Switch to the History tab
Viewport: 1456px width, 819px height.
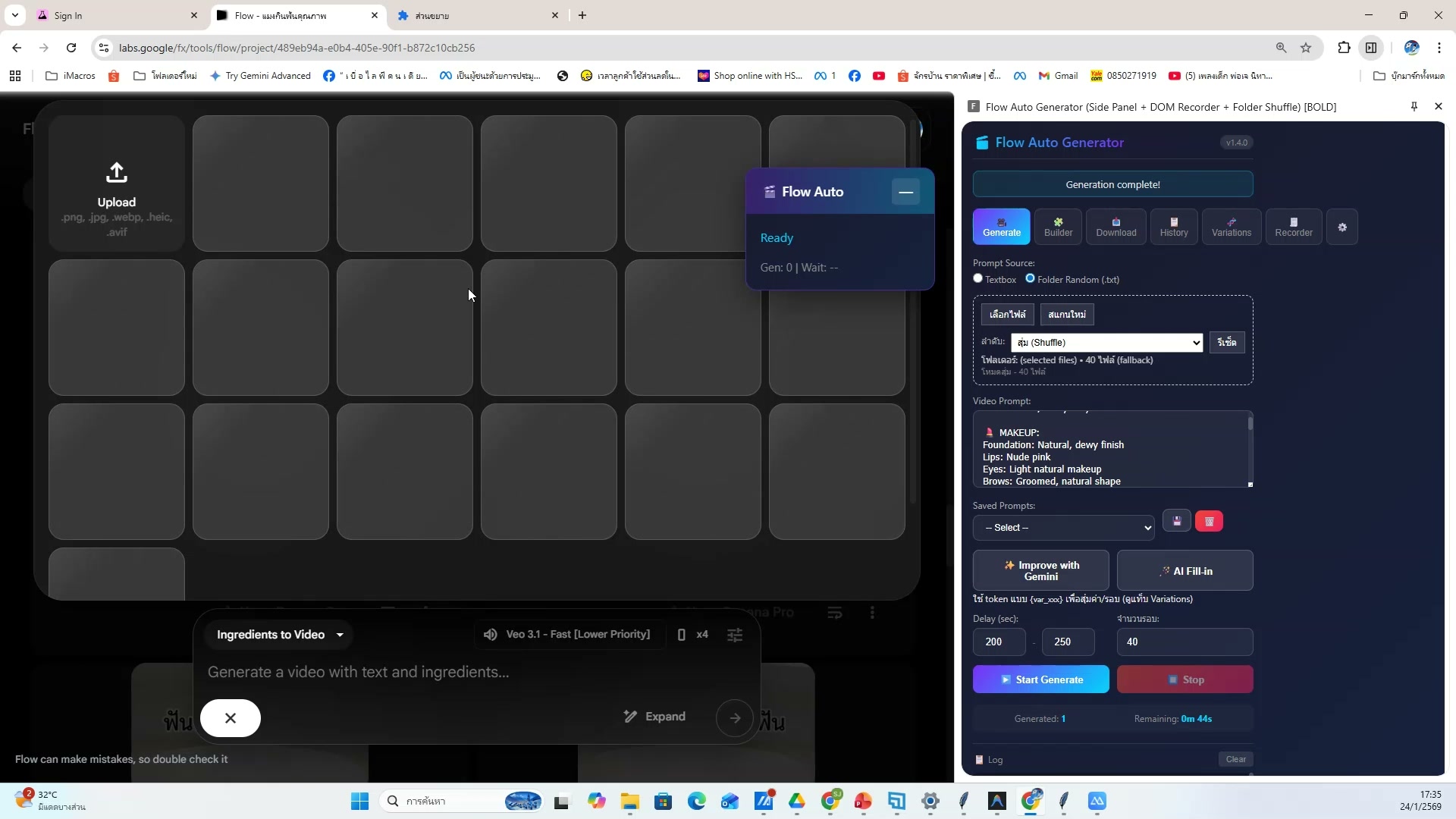tap(1173, 227)
